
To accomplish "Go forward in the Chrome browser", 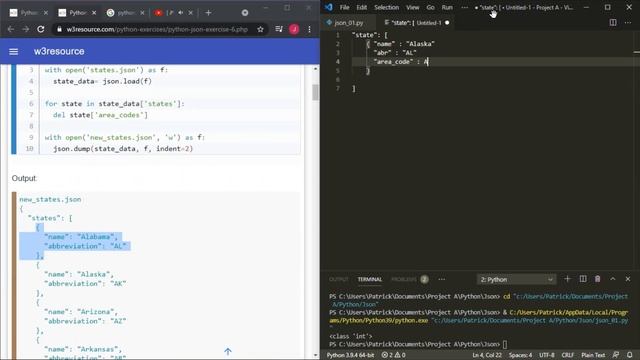I will coord(26,29).
